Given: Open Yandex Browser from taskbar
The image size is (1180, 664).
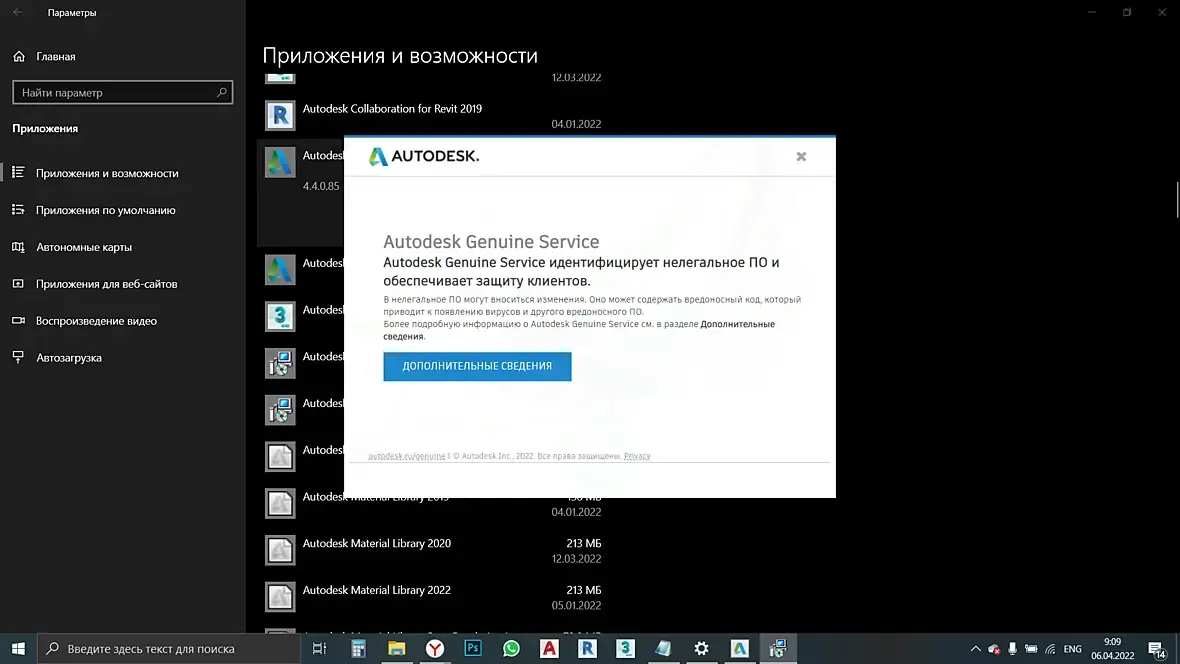Looking at the screenshot, I should tap(435, 648).
